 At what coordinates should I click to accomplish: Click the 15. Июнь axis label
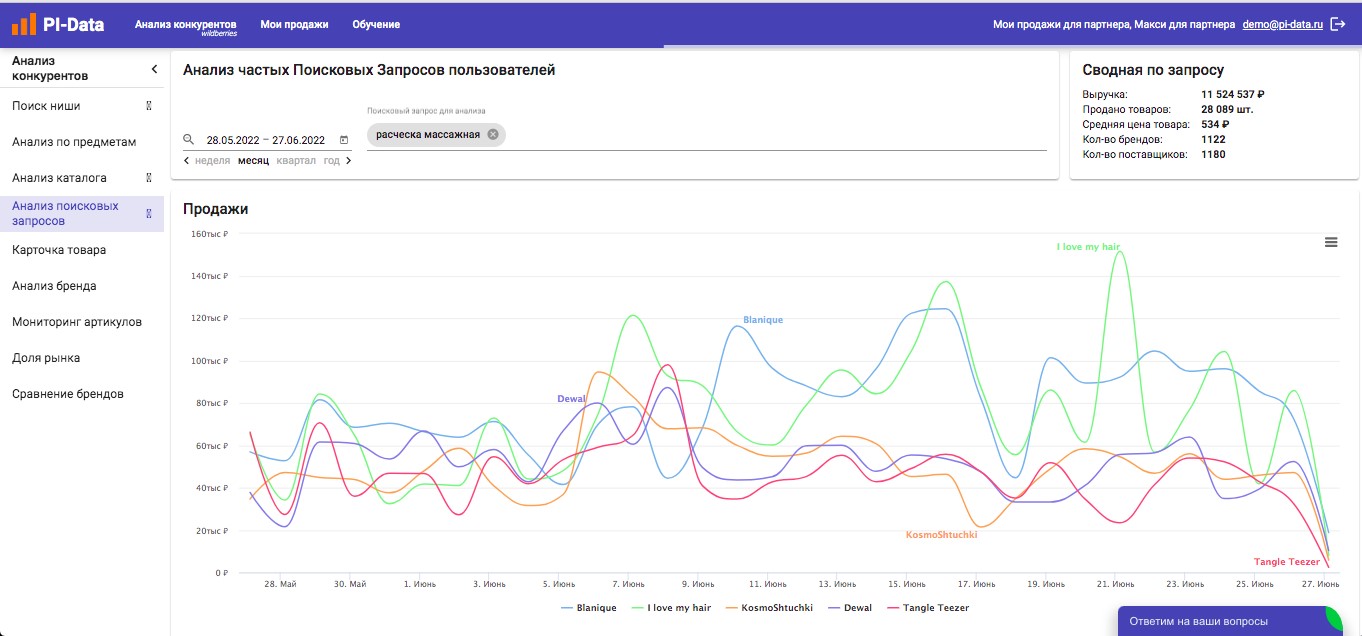click(x=907, y=583)
